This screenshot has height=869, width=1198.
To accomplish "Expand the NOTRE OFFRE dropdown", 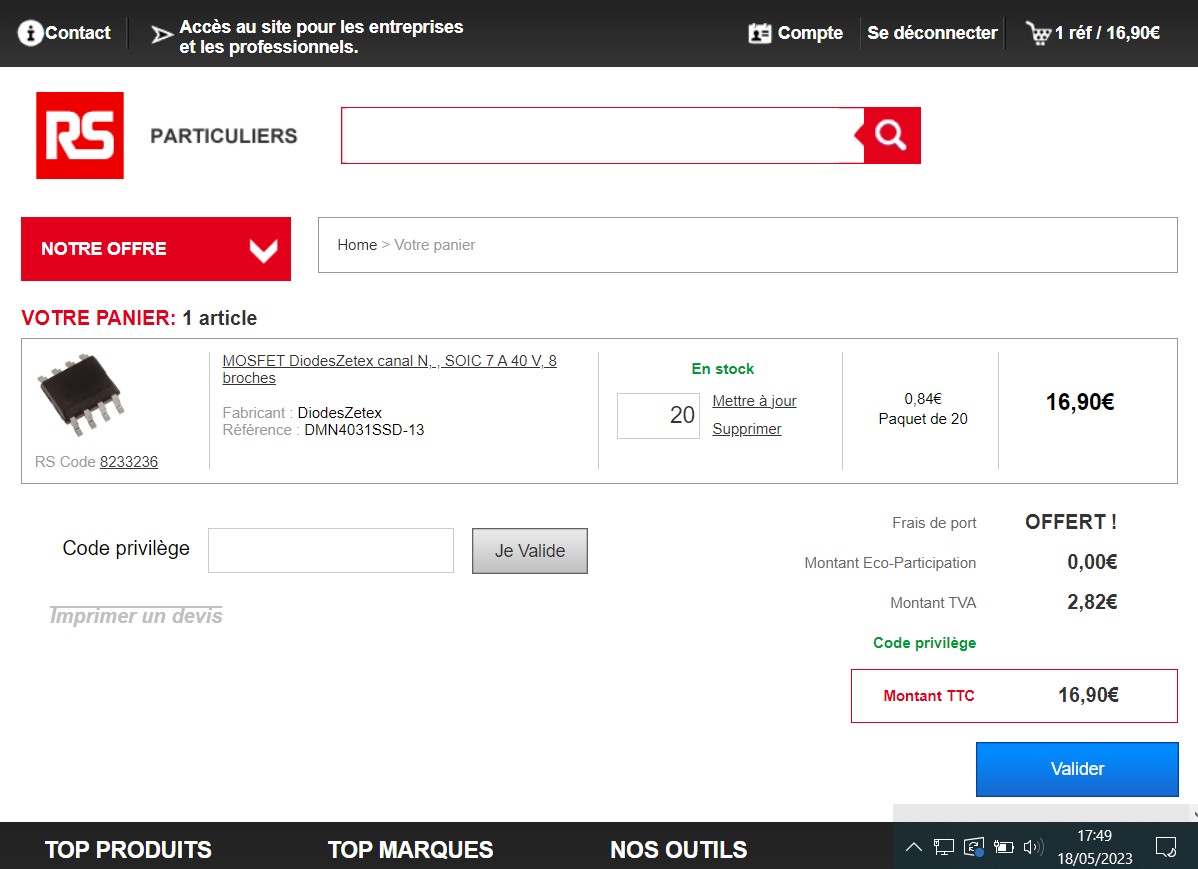I will coord(156,249).
